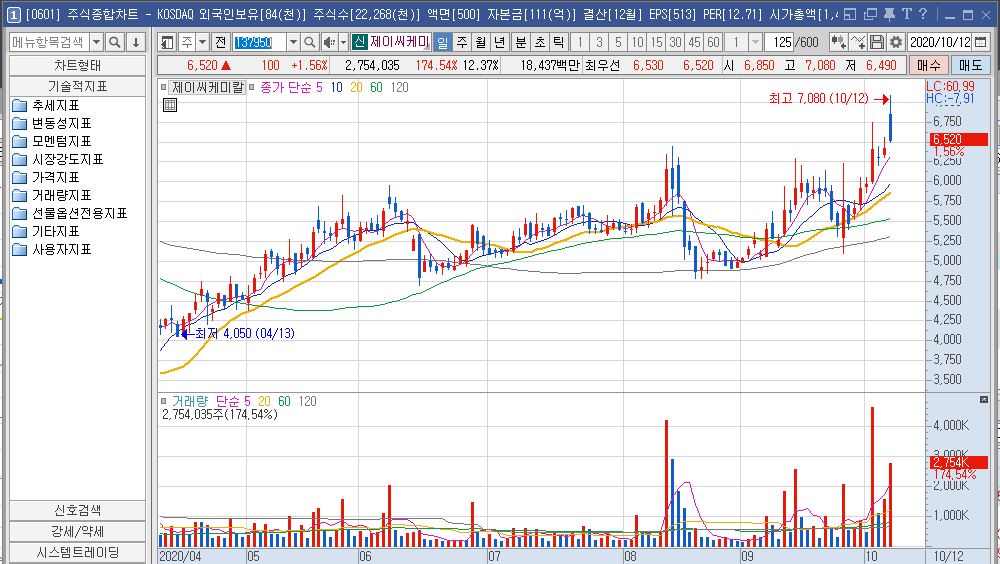This screenshot has height=564, width=1000.
Task: Click the 60 minute interval button
Action: click(713, 43)
